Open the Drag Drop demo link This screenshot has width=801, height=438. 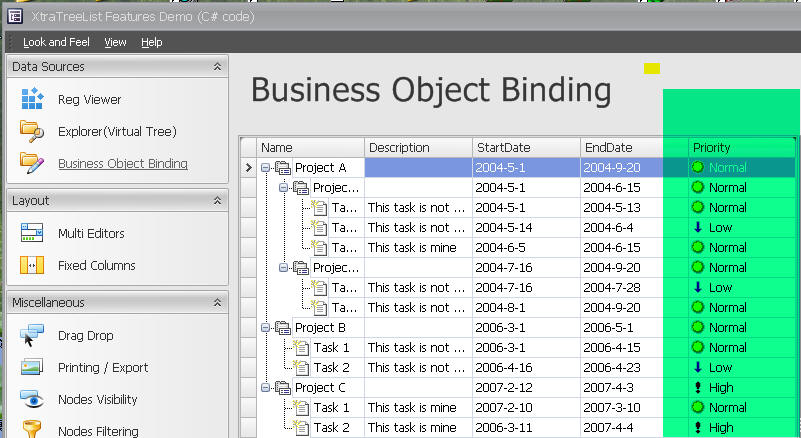85,336
